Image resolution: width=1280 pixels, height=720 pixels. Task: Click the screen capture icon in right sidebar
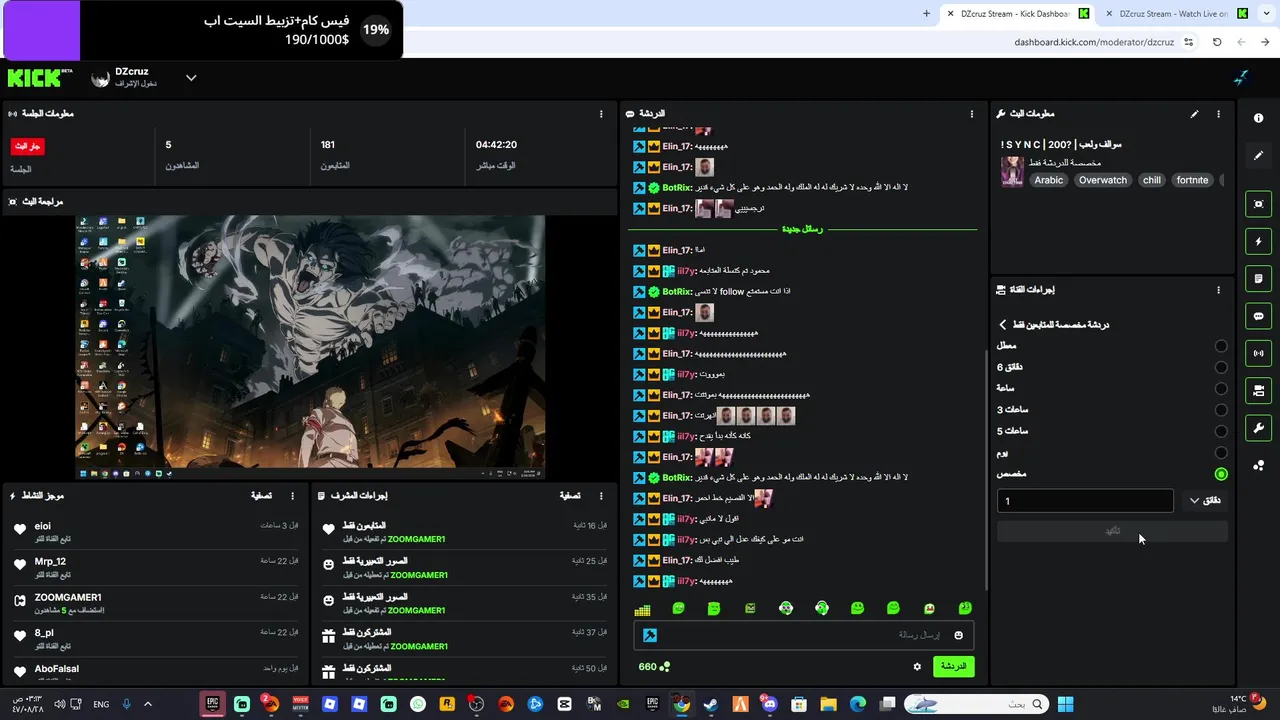1258,204
